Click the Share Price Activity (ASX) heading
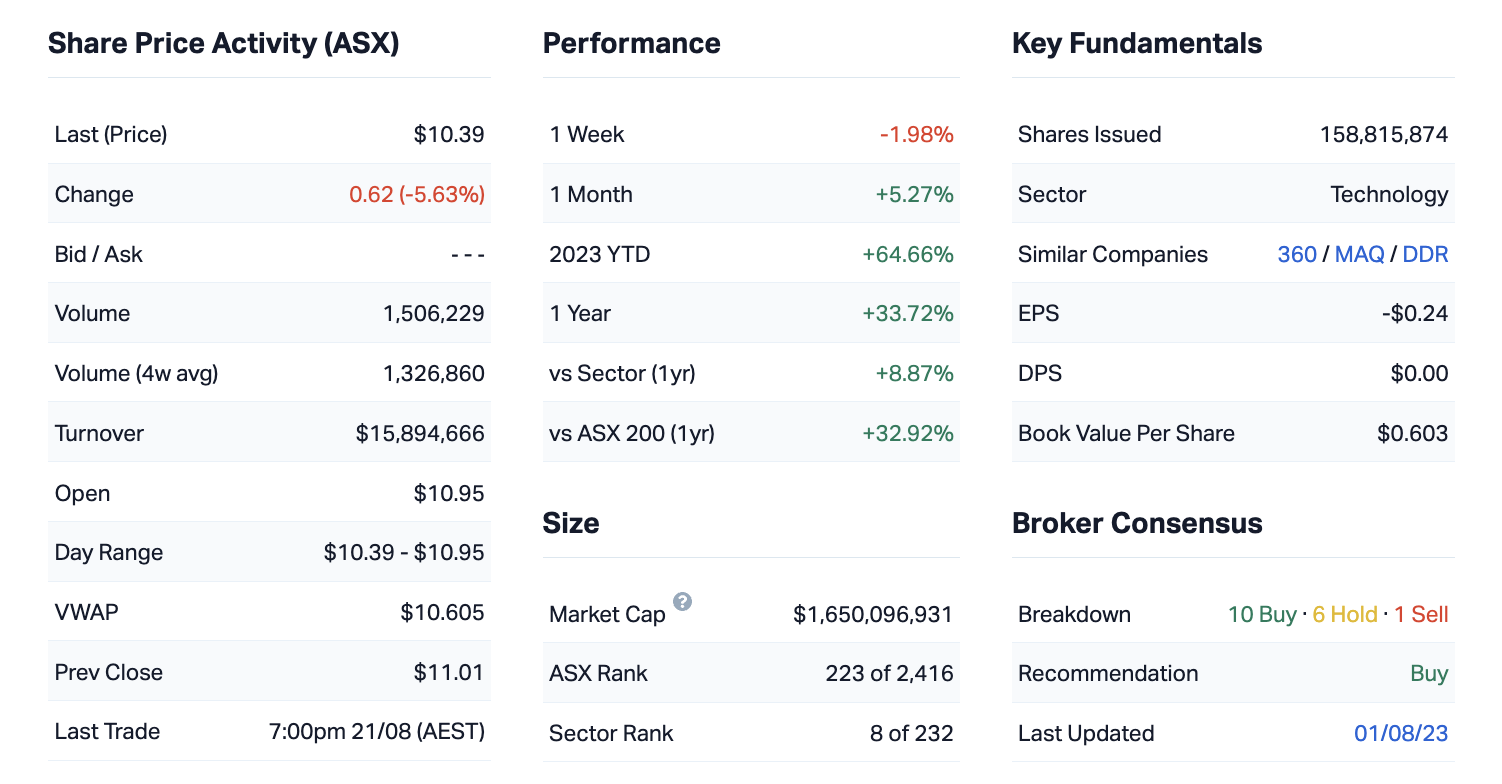Screen dimensions: 1502x784 [223, 43]
